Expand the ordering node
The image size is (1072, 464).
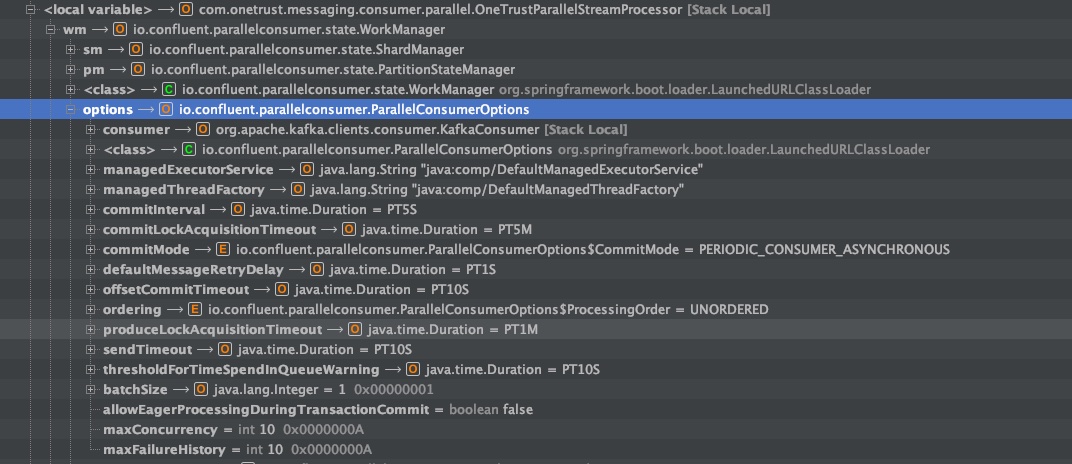(x=90, y=310)
